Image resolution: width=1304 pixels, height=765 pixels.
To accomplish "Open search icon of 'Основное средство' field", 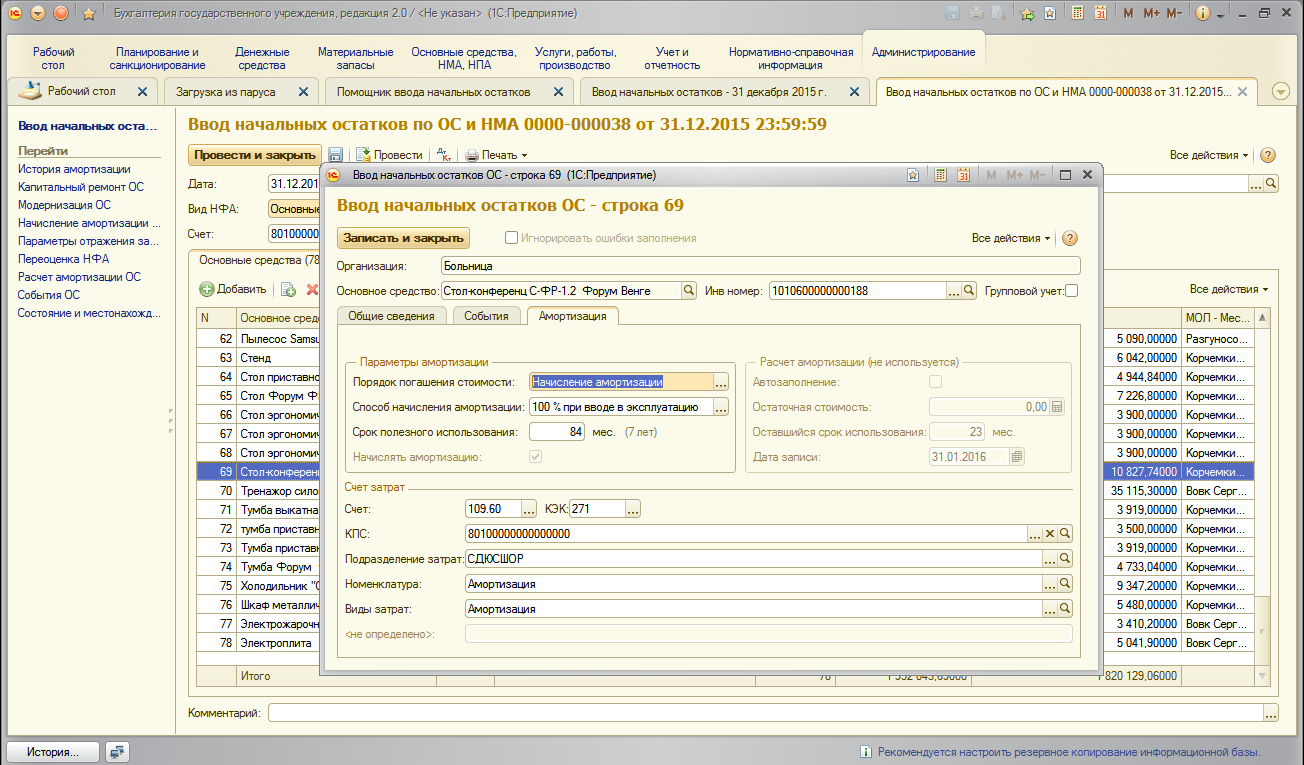I will click(689, 291).
